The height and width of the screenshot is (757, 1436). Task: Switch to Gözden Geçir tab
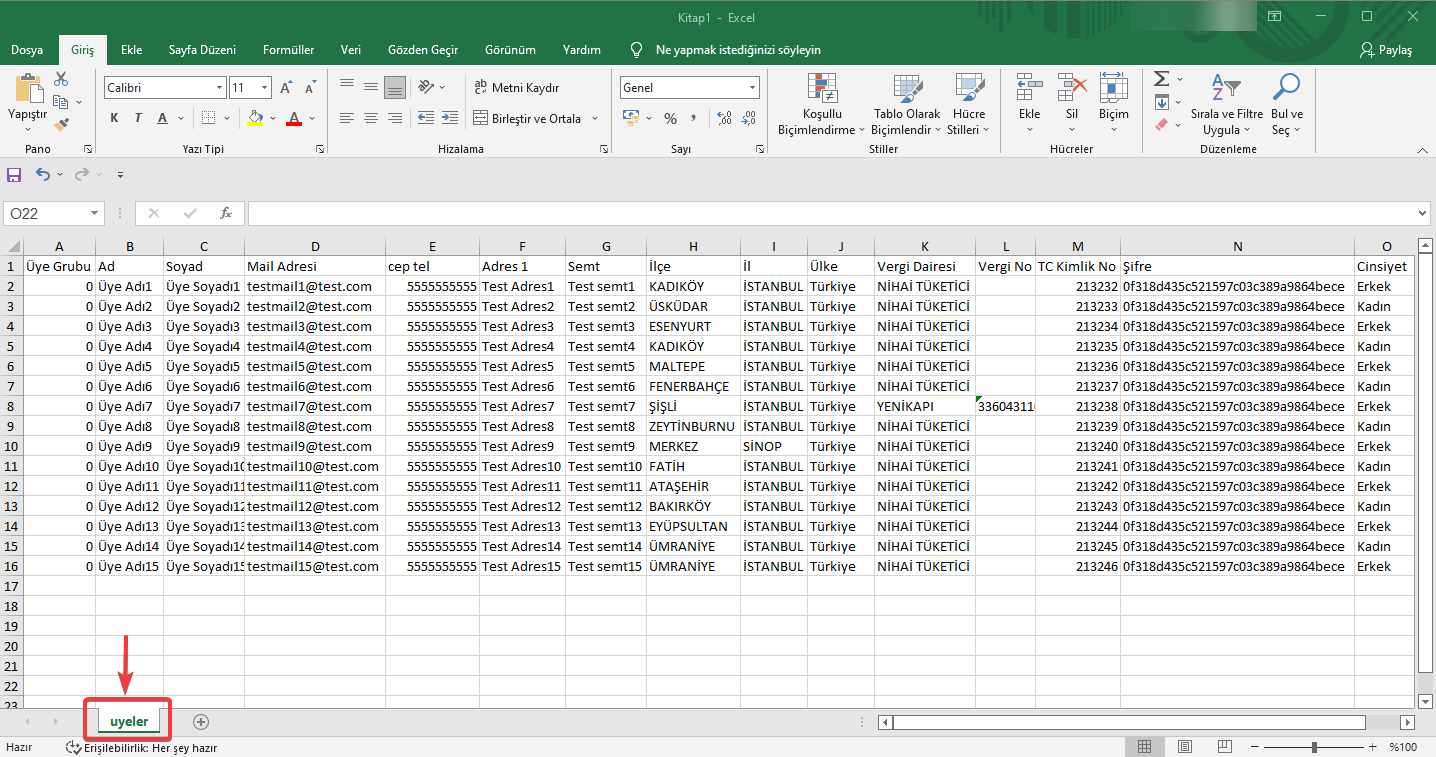[423, 50]
